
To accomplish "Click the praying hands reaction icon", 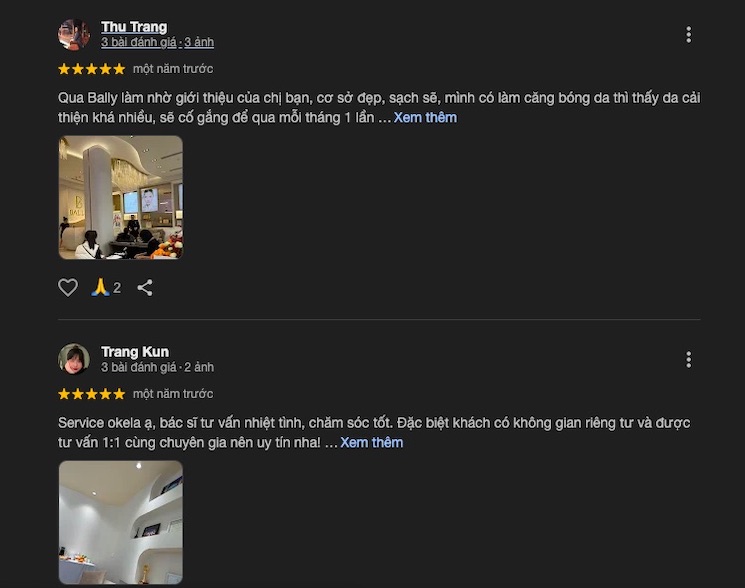I will pos(100,287).
